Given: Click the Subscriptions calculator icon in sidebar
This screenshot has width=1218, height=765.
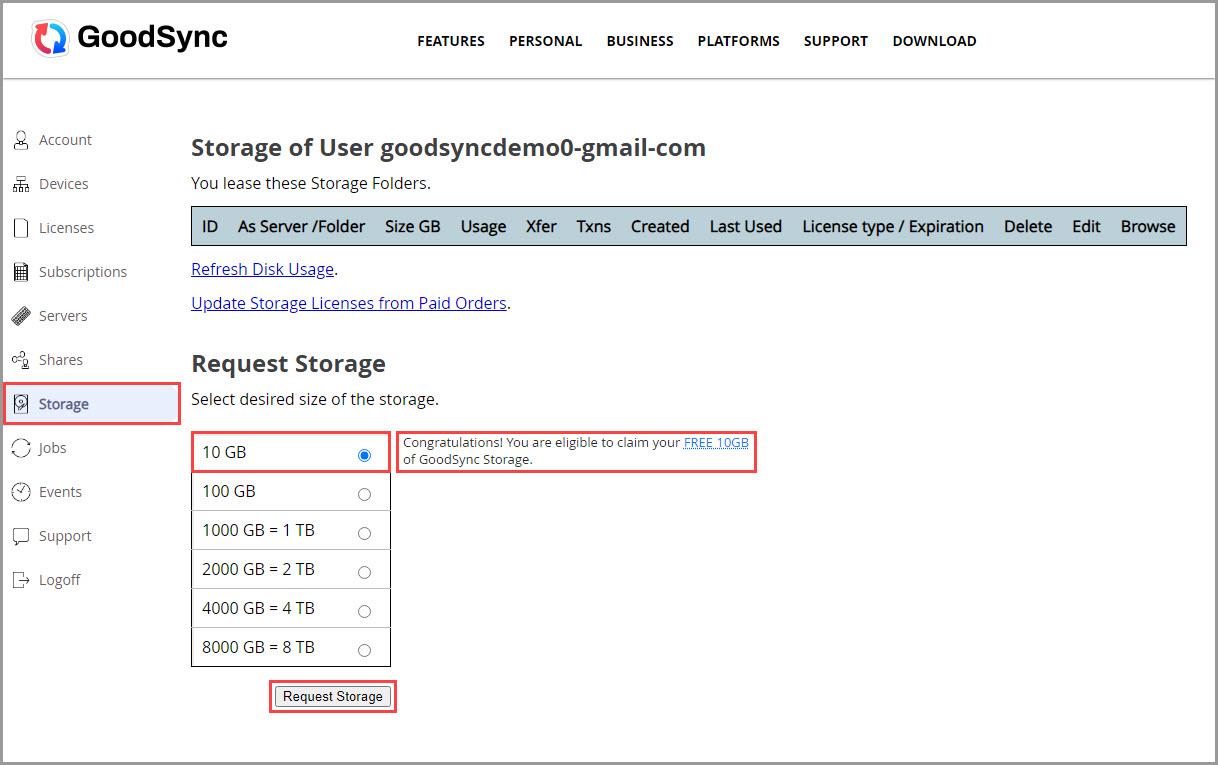Looking at the screenshot, I should [x=21, y=272].
